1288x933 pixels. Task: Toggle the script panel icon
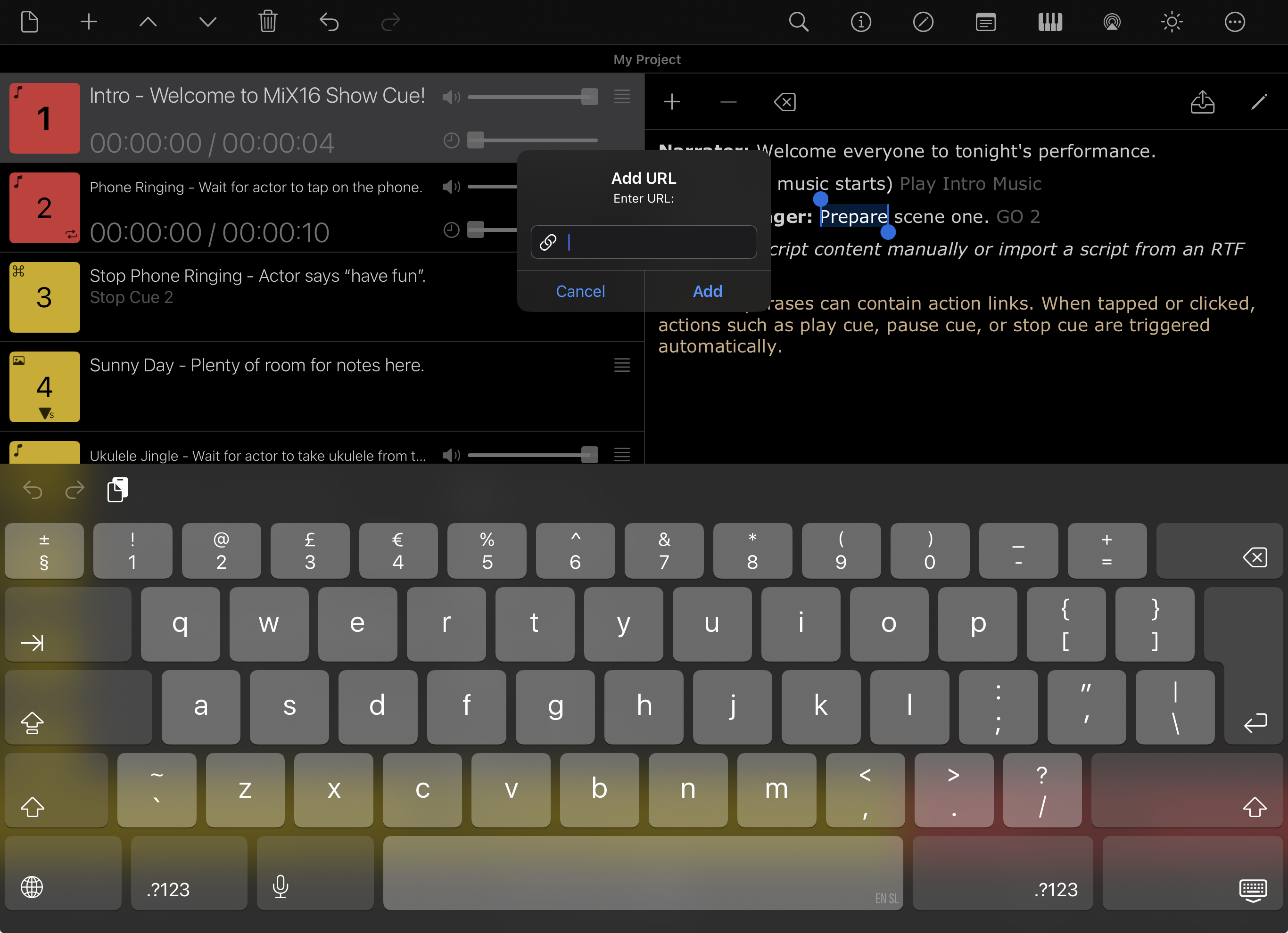985,22
